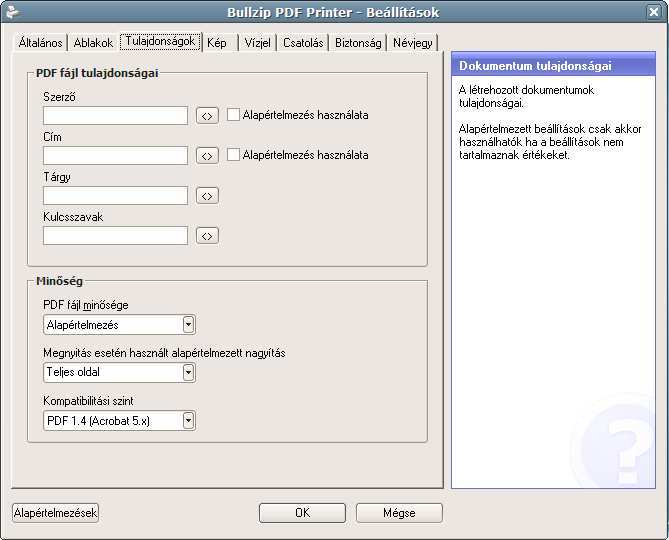Cancel with the Mégse button
Screen dimensions: 669x540
coord(399,513)
